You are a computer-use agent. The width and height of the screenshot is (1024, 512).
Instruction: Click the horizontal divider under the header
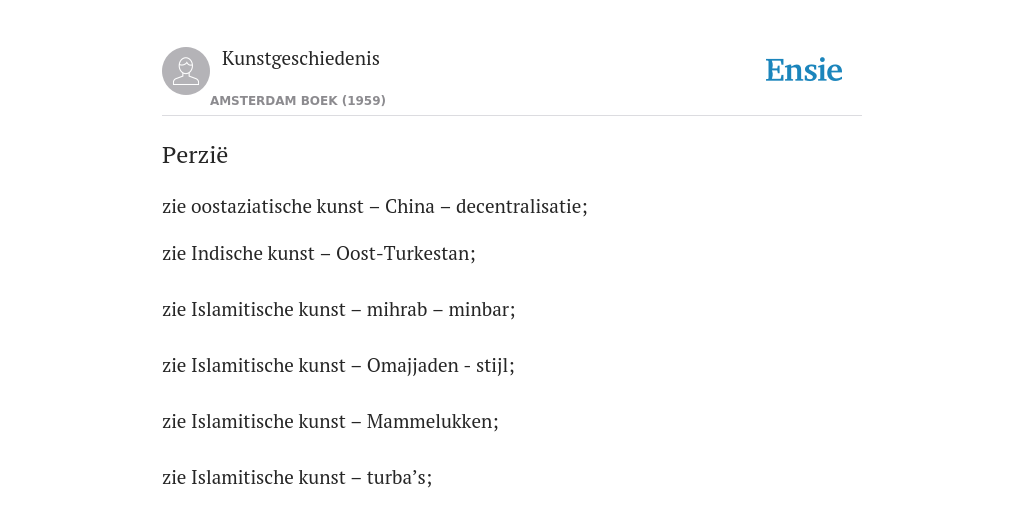[x=512, y=116]
